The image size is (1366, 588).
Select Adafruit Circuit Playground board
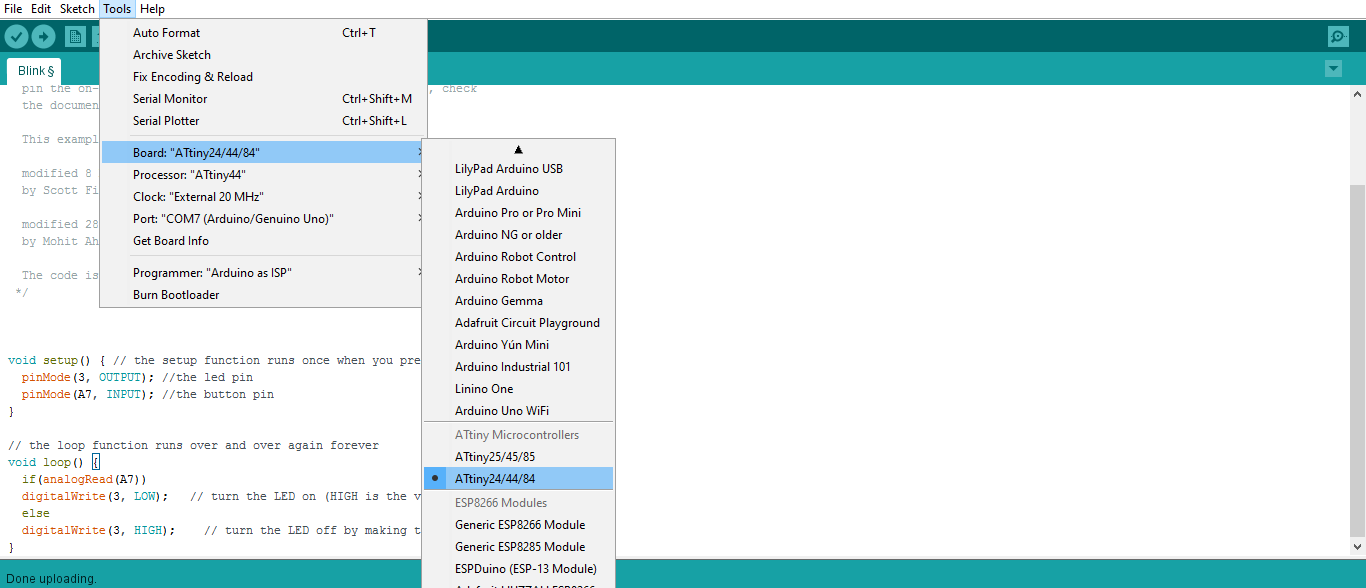click(518, 323)
